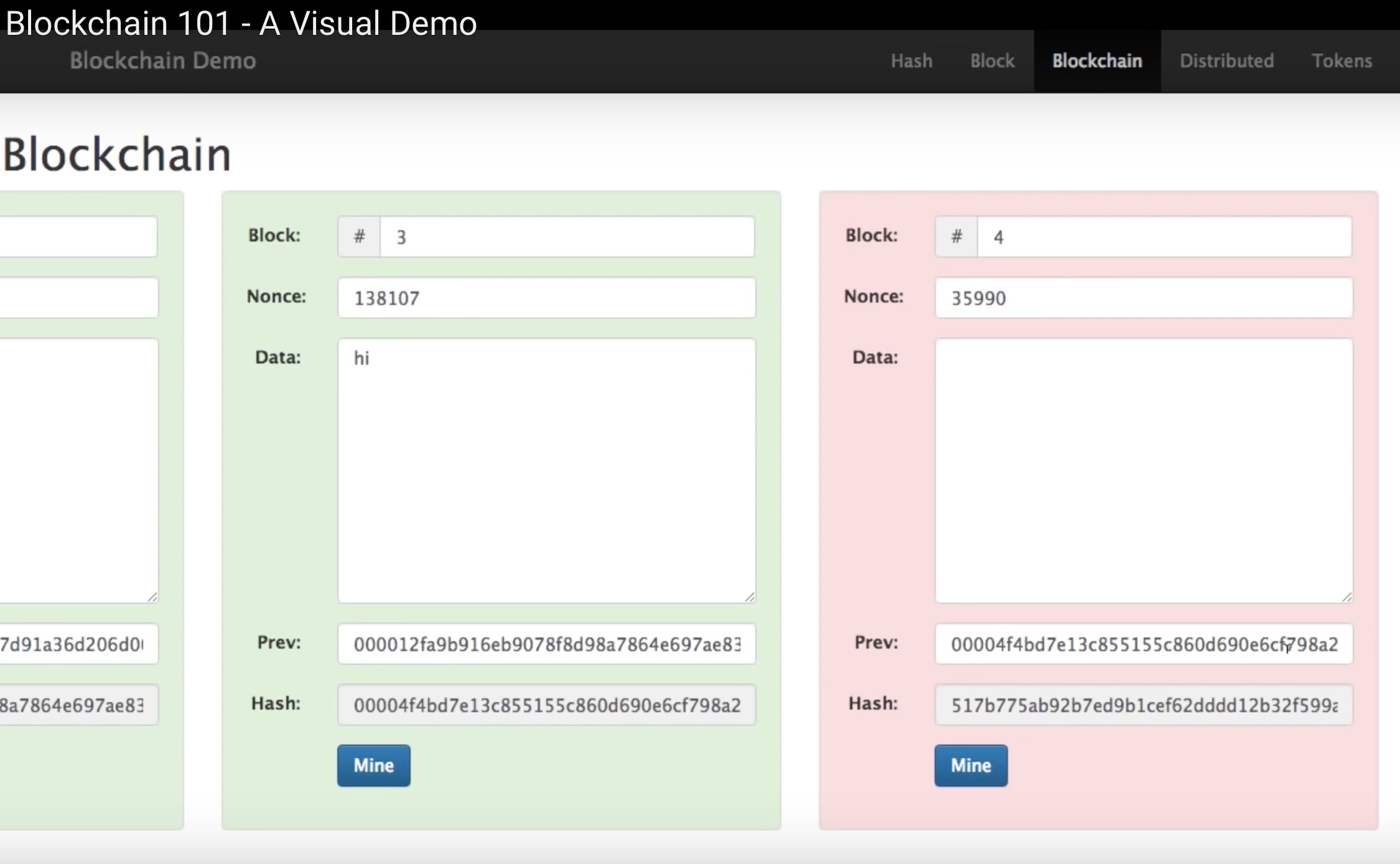Focus the nonce field showing 35990
This screenshot has height=864, width=1400.
click(1144, 298)
